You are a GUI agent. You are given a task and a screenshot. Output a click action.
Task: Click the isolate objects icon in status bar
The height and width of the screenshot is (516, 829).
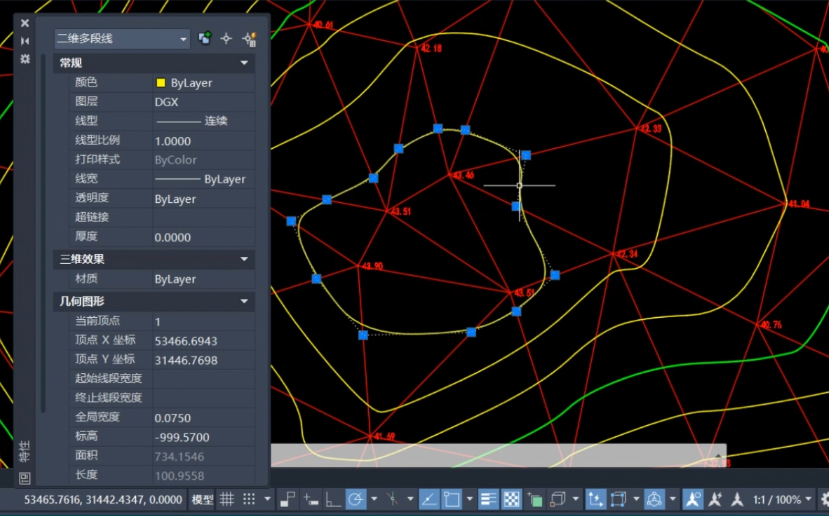coord(654,498)
